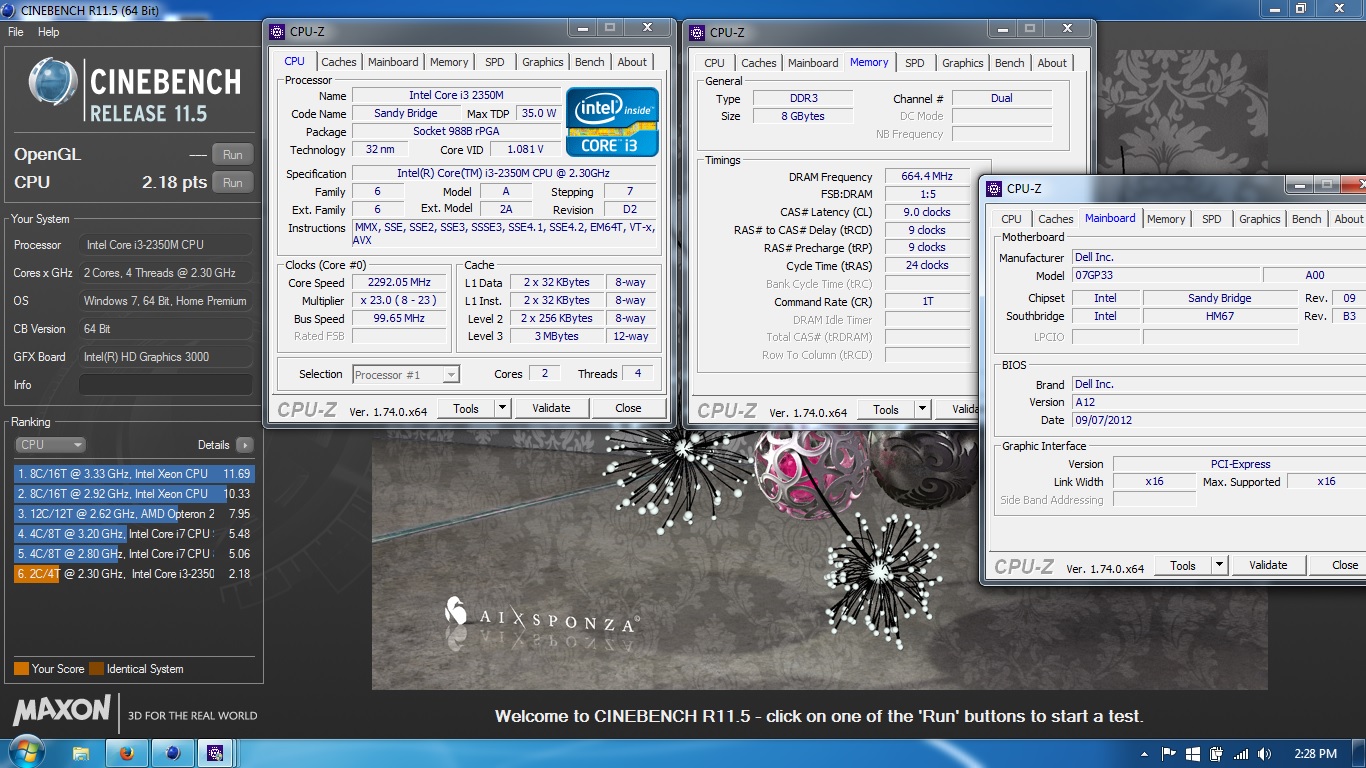Switch to the Caches tab in the processor CPU-Z window
This screenshot has height=768, width=1366.
coord(339,62)
